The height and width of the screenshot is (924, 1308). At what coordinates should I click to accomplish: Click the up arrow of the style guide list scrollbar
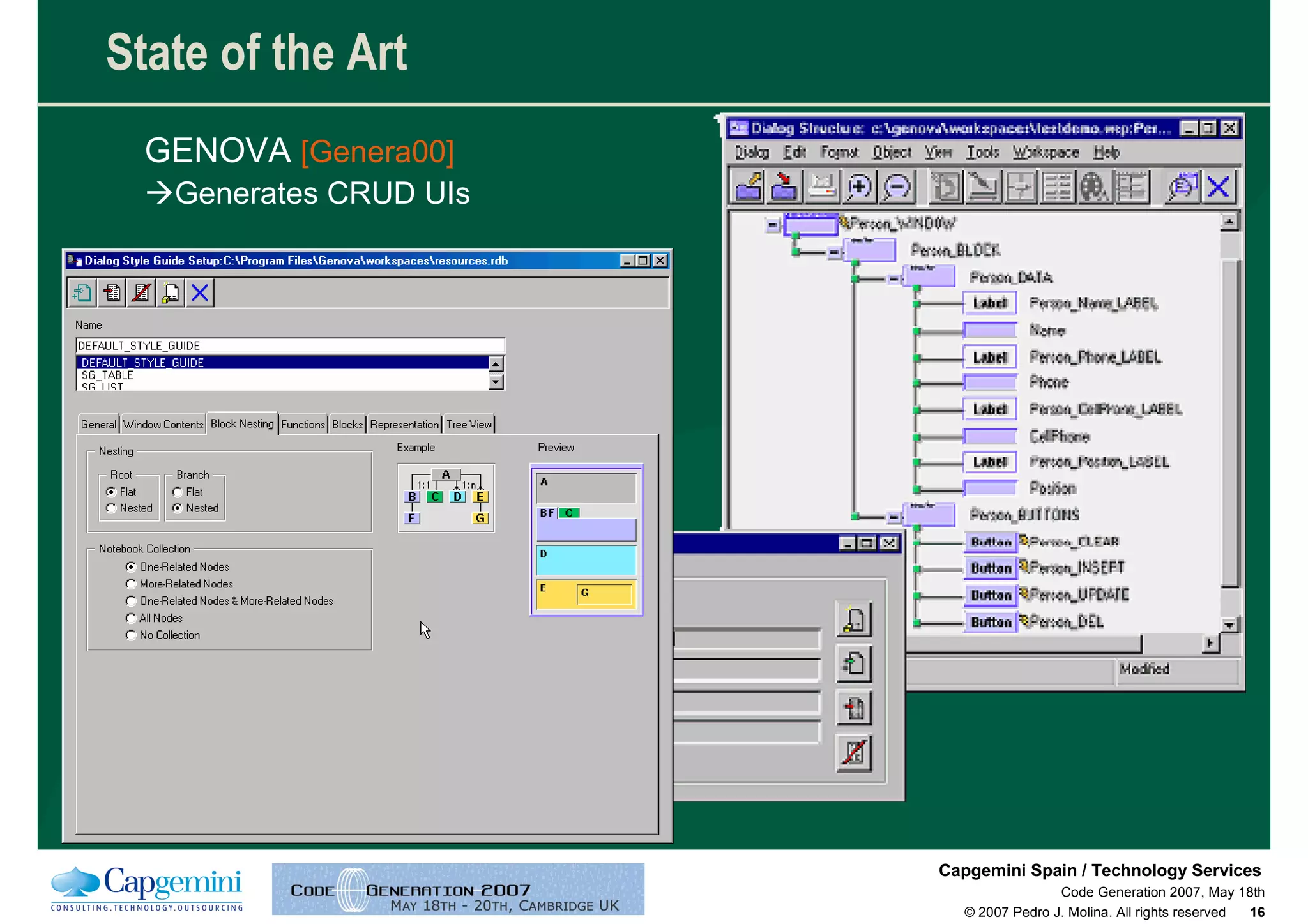point(496,364)
